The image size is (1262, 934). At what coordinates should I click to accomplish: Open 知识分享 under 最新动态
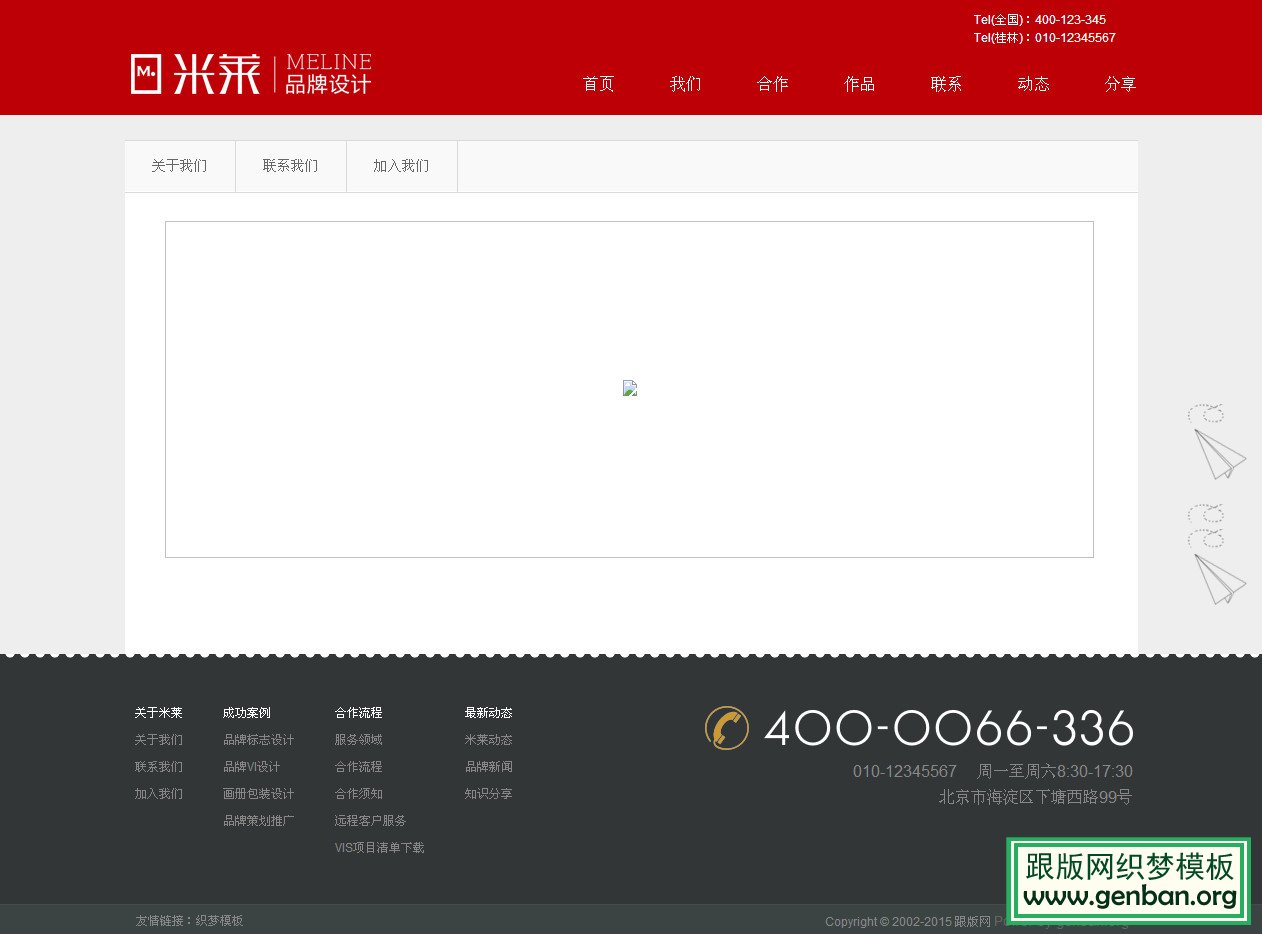pyautogui.click(x=488, y=793)
